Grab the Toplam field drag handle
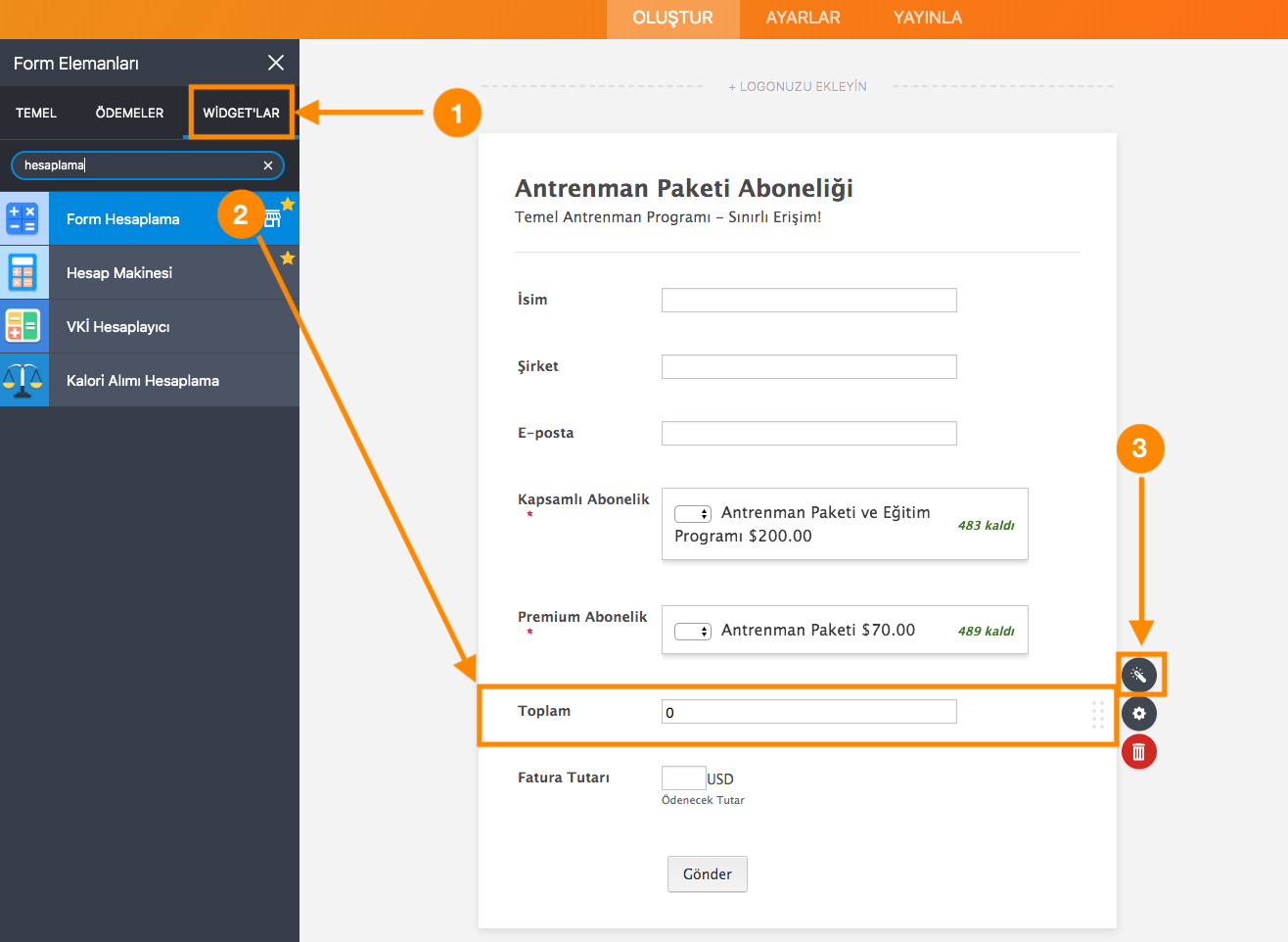The height and width of the screenshot is (942, 1288). pyautogui.click(x=1097, y=715)
